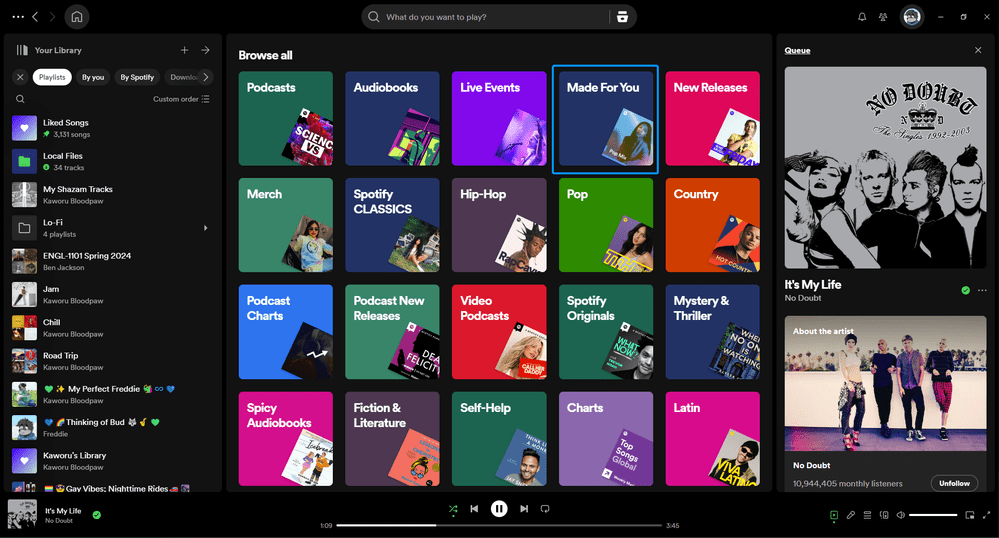Toggle repeat mode
This screenshot has width=999, height=538.
pyautogui.click(x=545, y=509)
